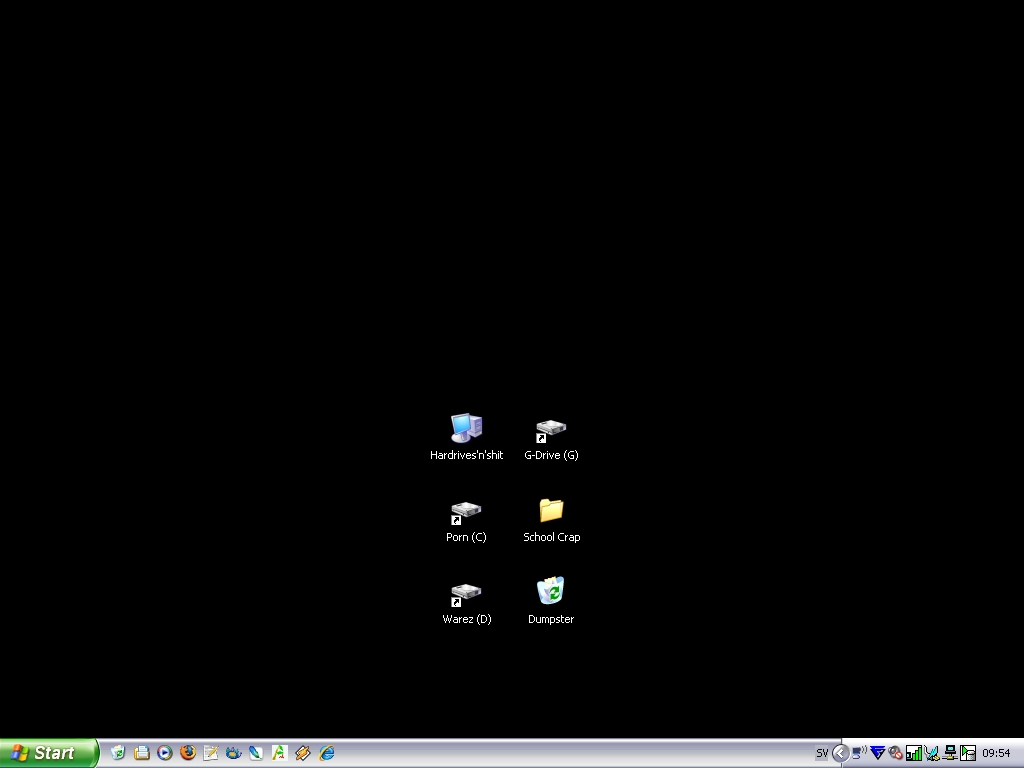Click the 'School Crap' label
The width and height of the screenshot is (1024, 768).
551,537
